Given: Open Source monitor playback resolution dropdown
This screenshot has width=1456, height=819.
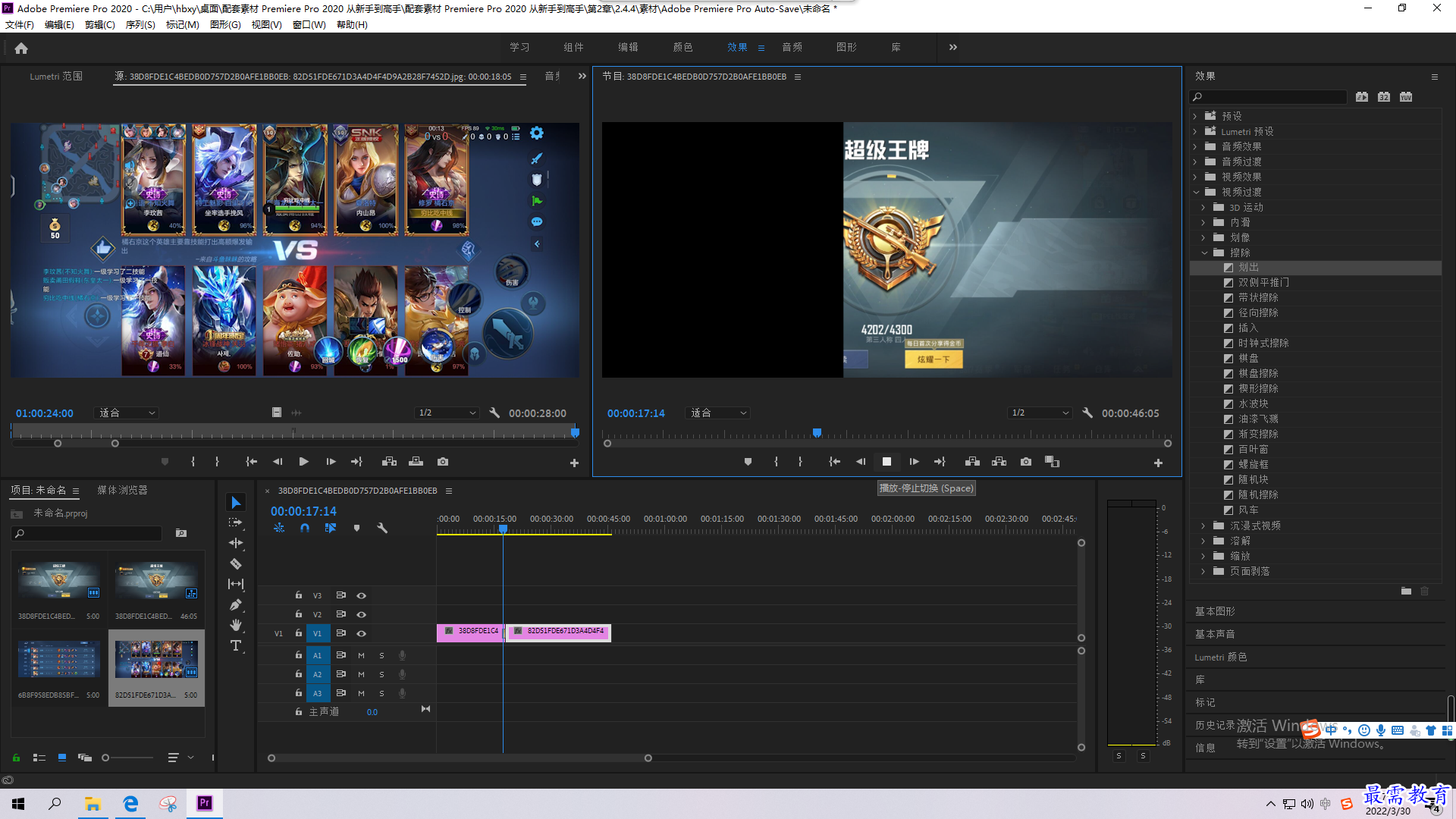Looking at the screenshot, I should [x=447, y=413].
